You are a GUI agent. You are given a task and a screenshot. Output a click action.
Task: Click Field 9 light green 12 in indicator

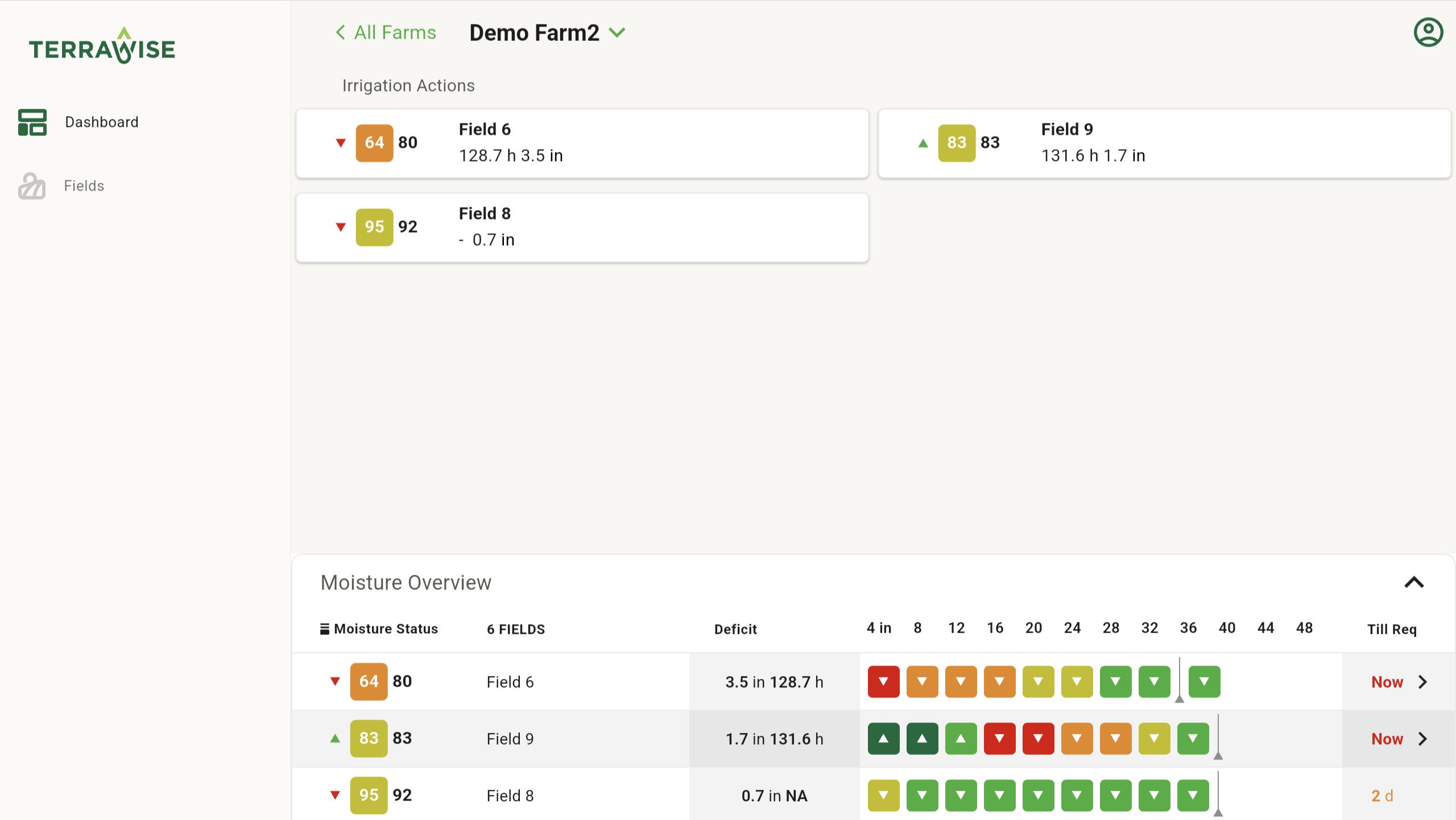tap(961, 739)
